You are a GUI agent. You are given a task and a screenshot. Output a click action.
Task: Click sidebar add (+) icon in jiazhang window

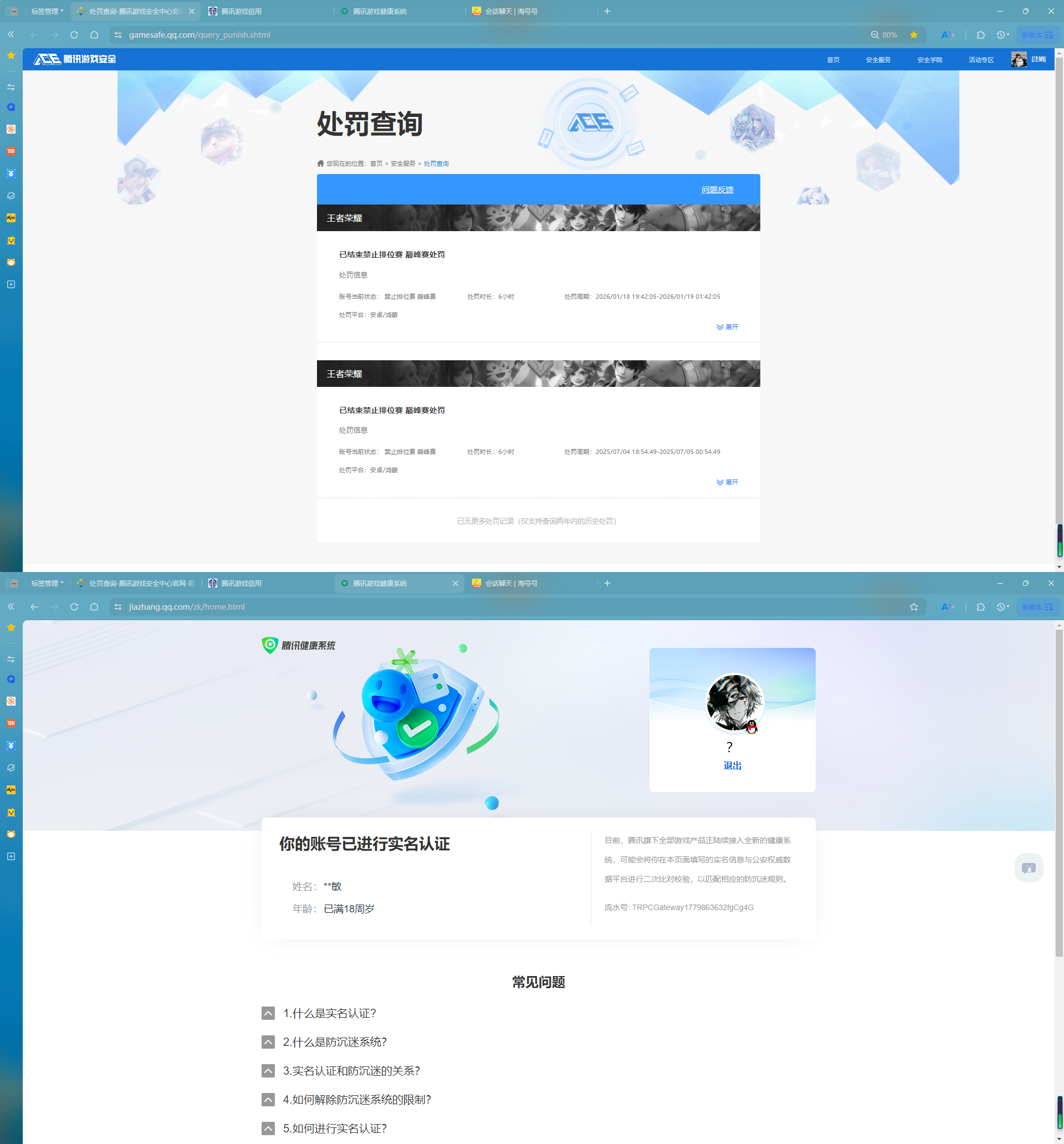[x=11, y=856]
